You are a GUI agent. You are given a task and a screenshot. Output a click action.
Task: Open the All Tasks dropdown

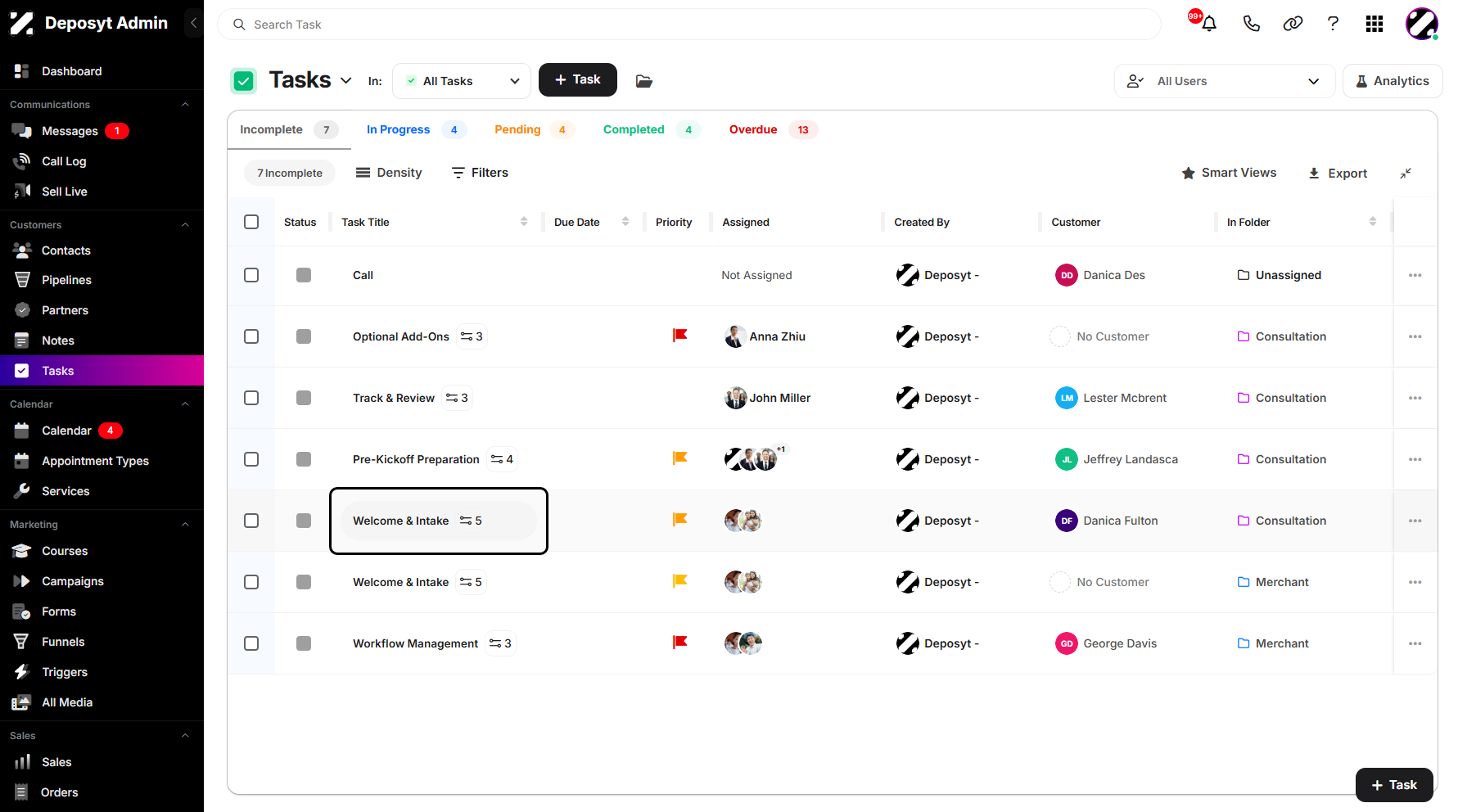pos(462,81)
